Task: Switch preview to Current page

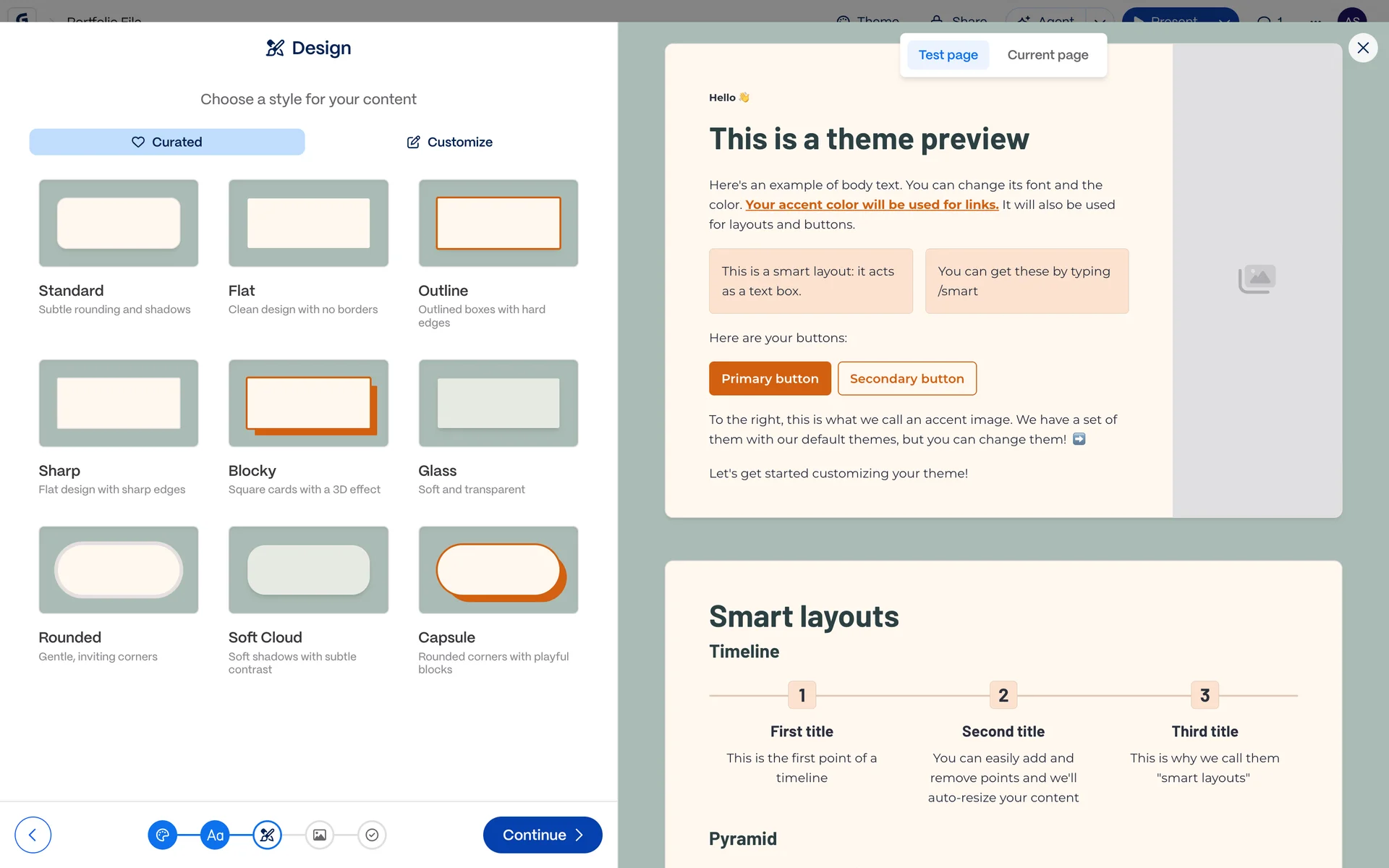Action: [x=1047, y=55]
